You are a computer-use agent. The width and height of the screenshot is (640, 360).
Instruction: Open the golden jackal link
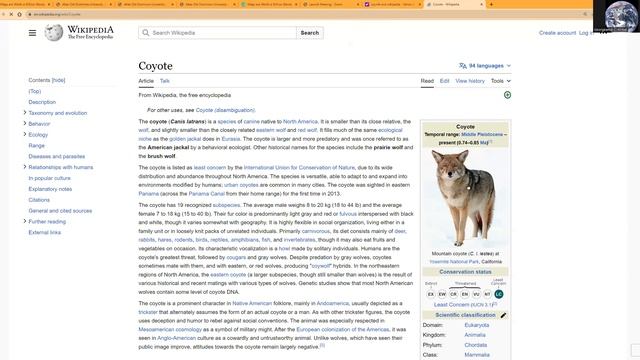185,139
